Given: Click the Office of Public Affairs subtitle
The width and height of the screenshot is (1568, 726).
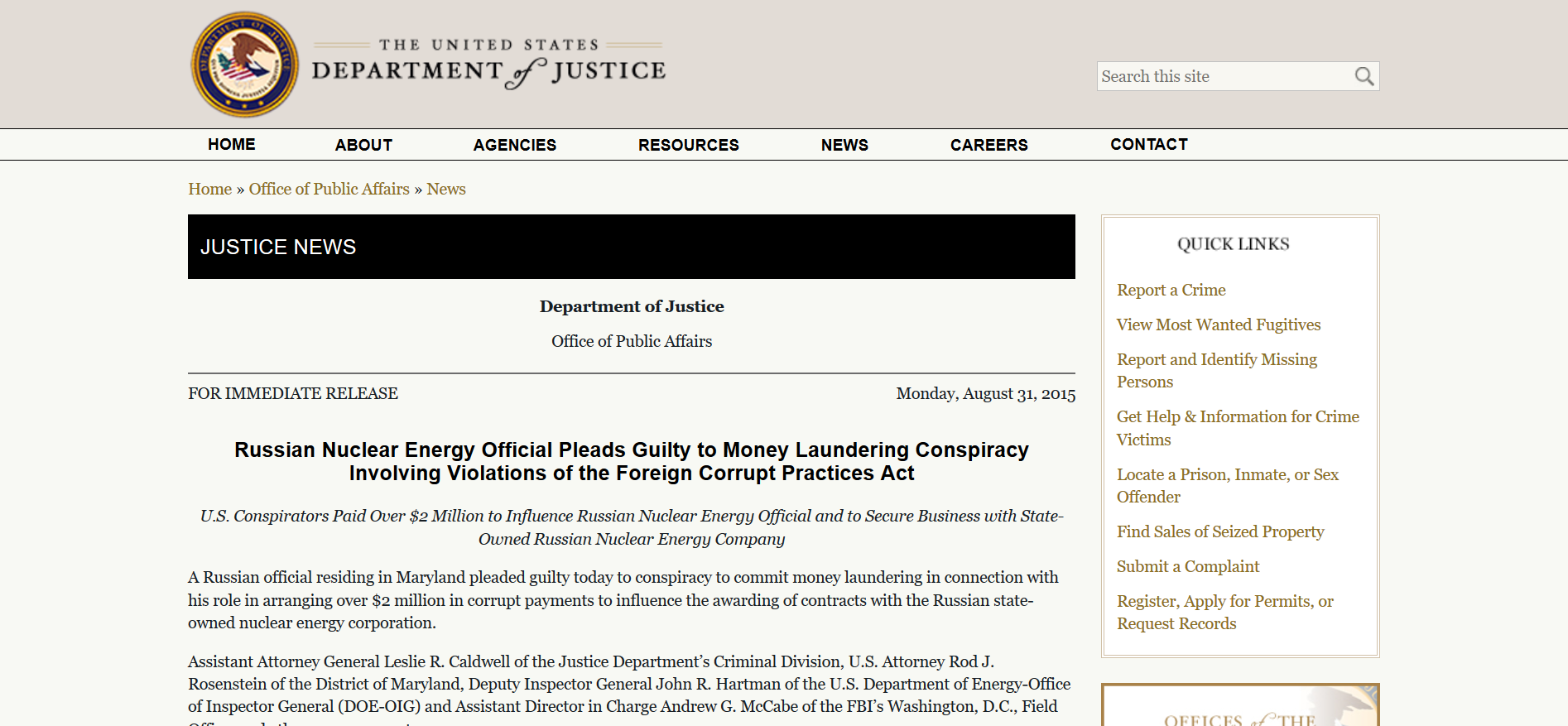Looking at the screenshot, I should 632,341.
